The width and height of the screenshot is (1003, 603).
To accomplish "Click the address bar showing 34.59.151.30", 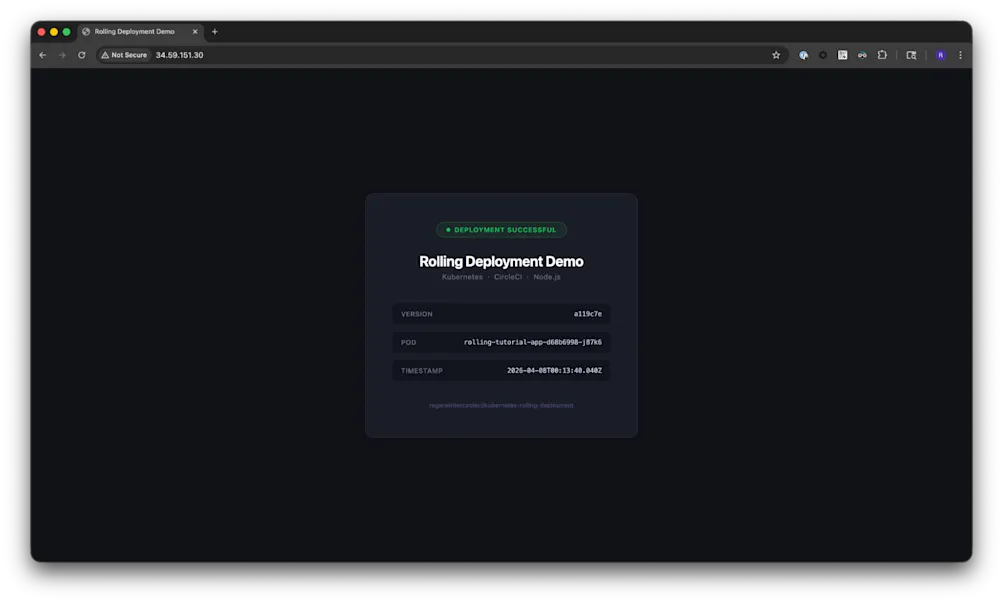I will (x=178, y=55).
